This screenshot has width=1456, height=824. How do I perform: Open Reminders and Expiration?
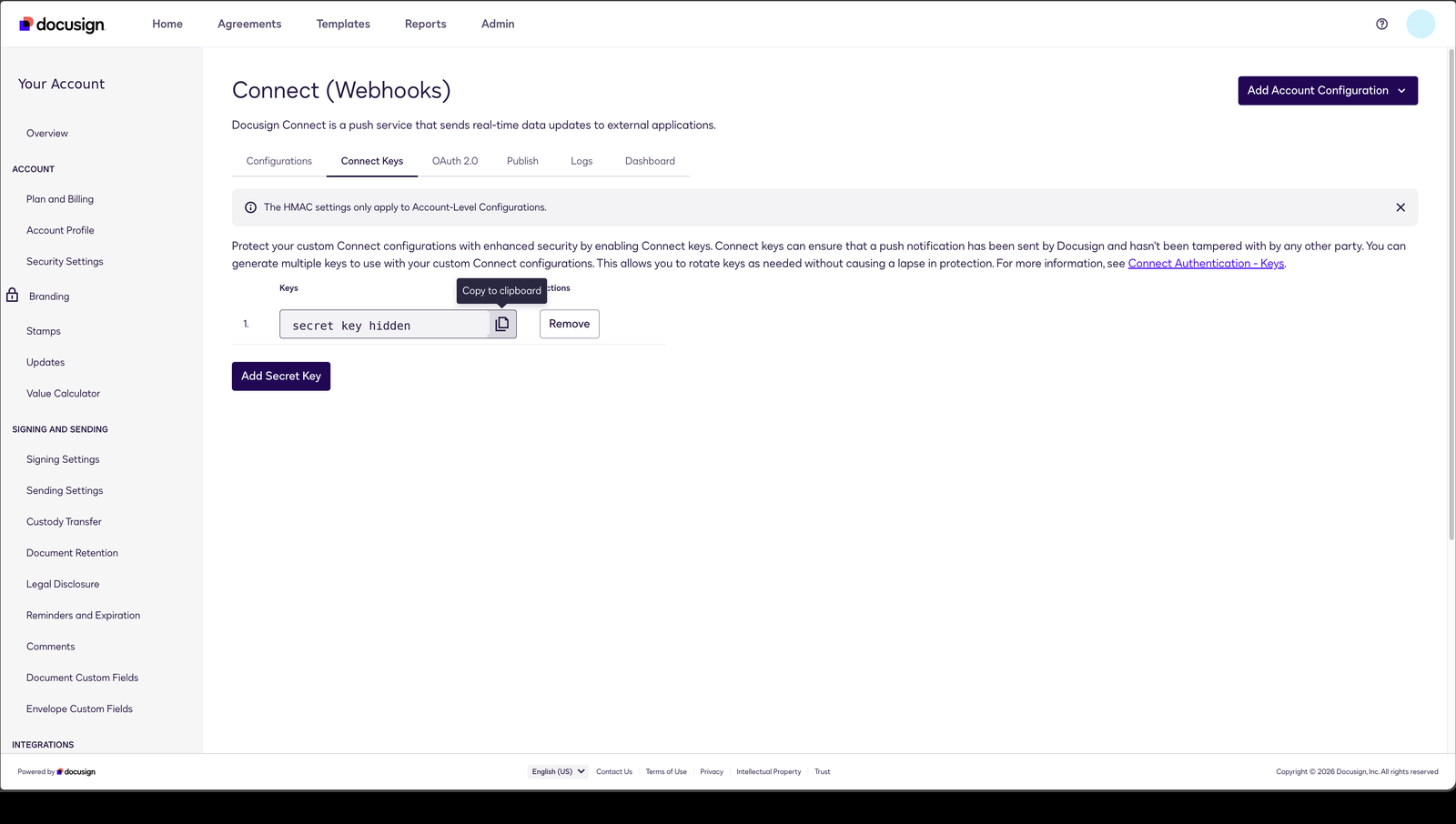pos(83,616)
